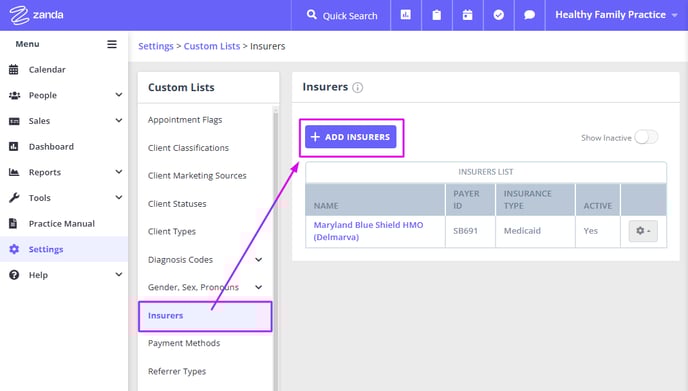Click the Add Insurers button
Viewport: 688px width, 391px height.
(351, 137)
